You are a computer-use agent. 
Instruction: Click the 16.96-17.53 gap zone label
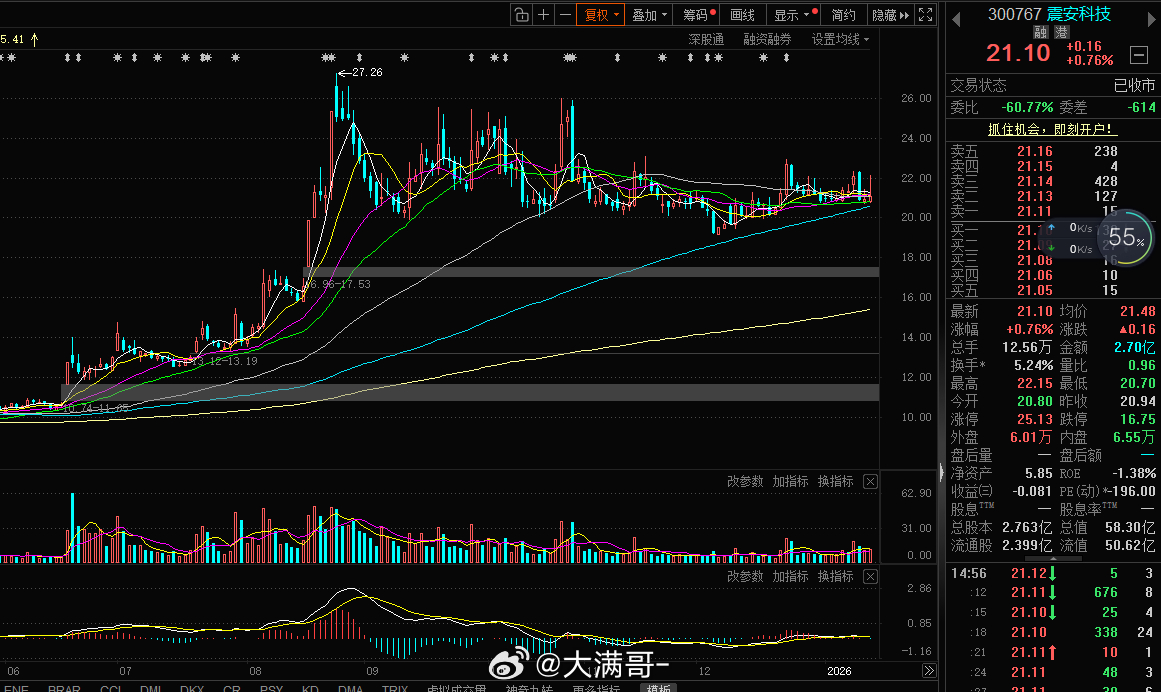338,284
